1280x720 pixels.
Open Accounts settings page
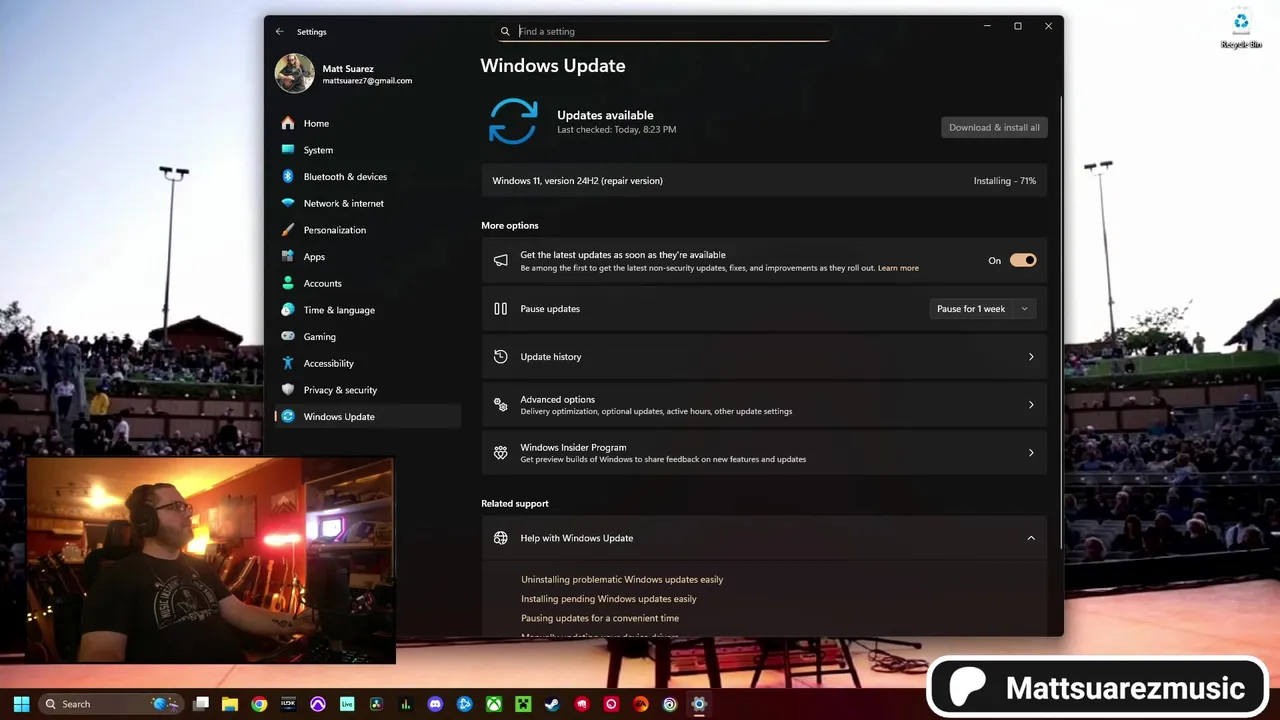[367, 283]
